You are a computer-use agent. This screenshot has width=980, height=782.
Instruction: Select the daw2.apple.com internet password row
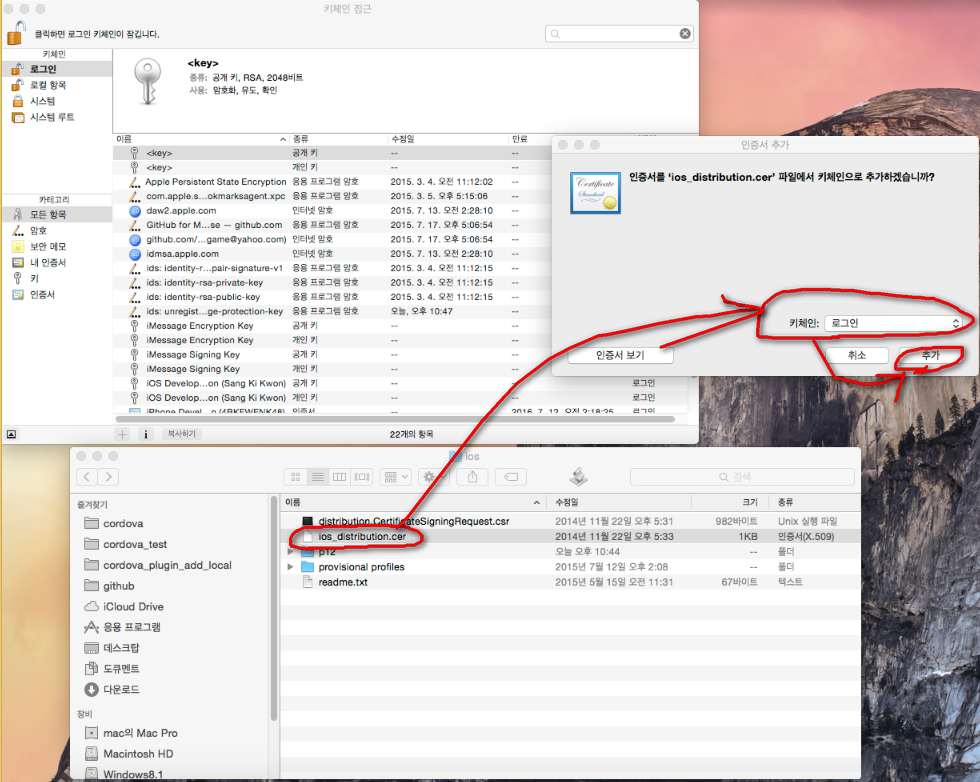331,211
